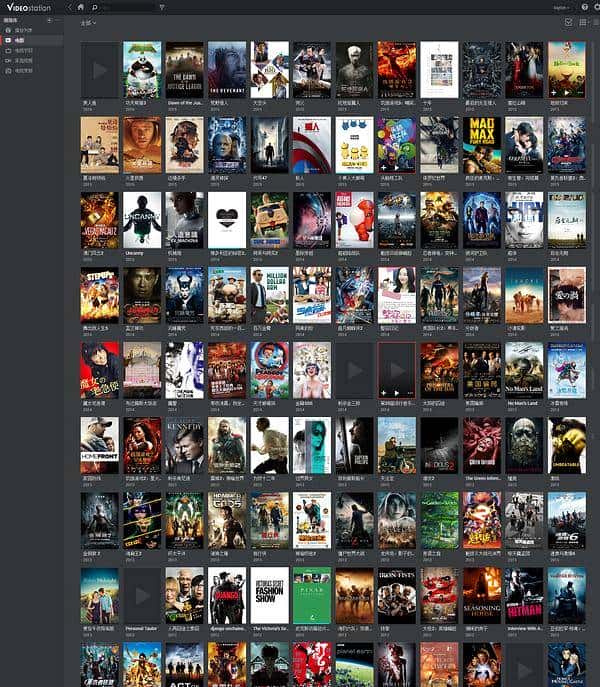The image size is (600, 687).
Task: Add a library with the plus icon
Action: pyautogui.click(x=50, y=20)
